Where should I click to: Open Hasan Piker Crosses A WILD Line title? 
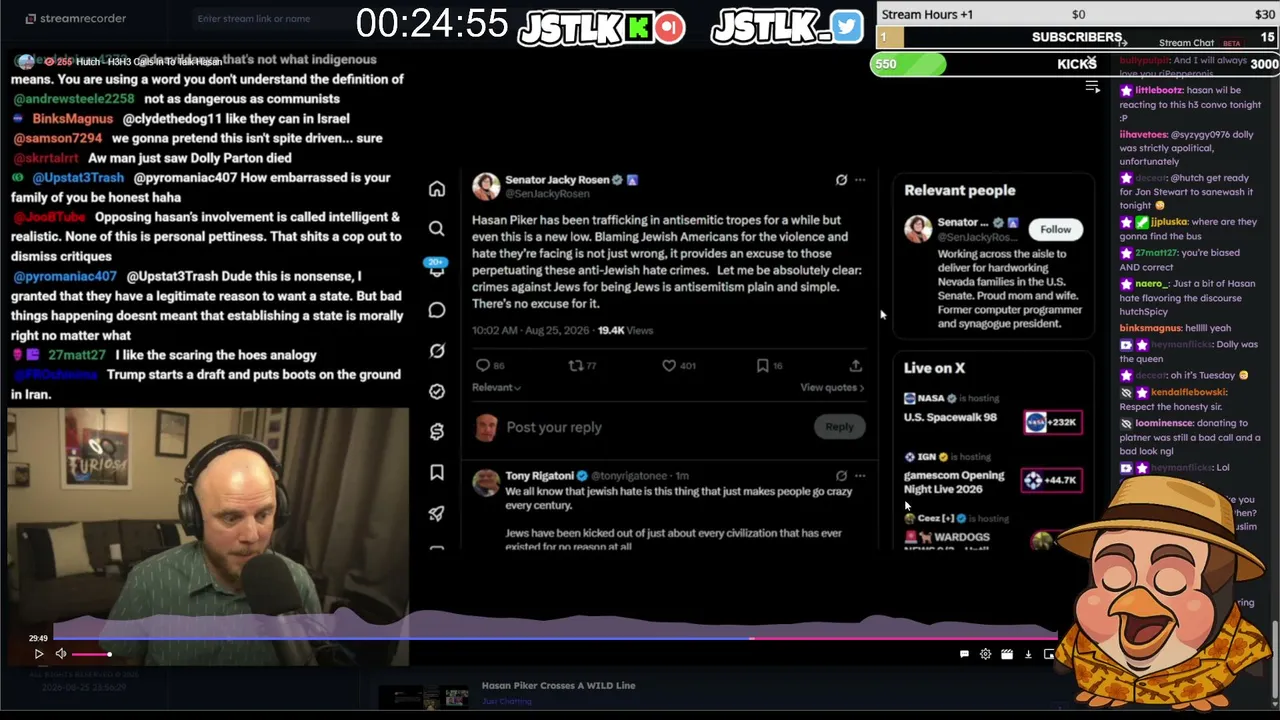point(558,685)
